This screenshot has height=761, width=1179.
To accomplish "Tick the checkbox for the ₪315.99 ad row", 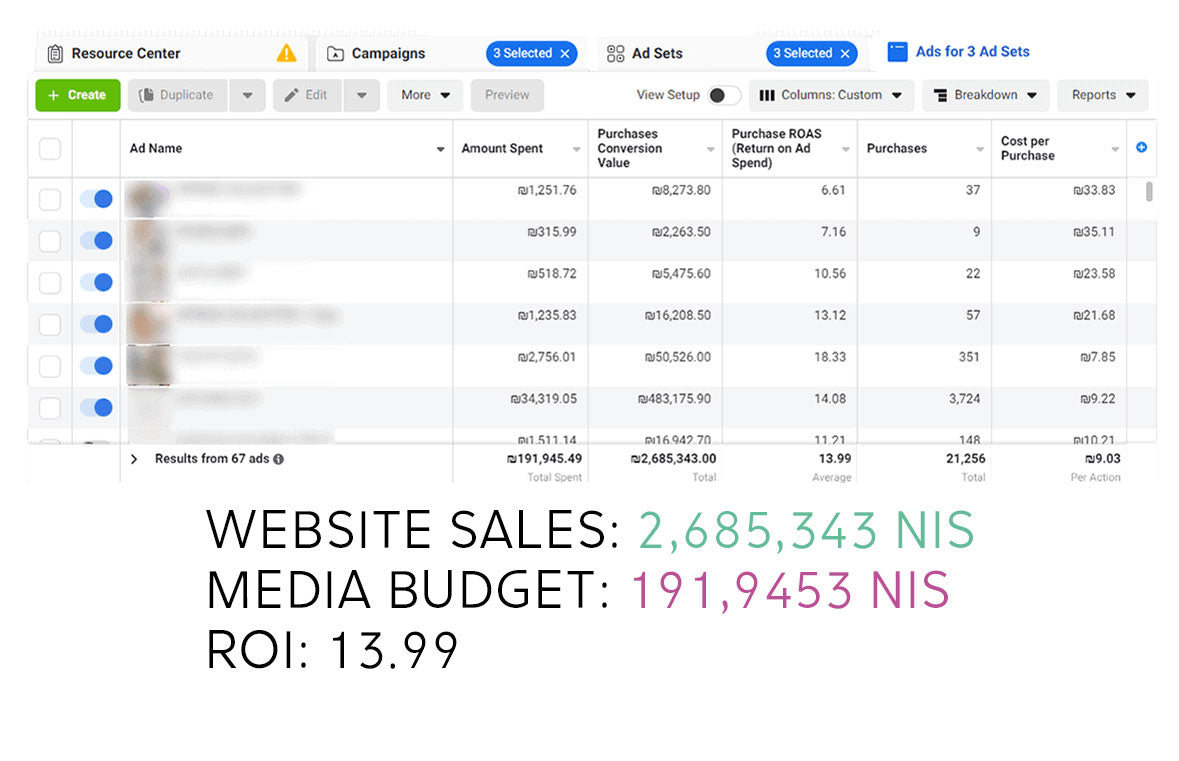I will [x=50, y=241].
